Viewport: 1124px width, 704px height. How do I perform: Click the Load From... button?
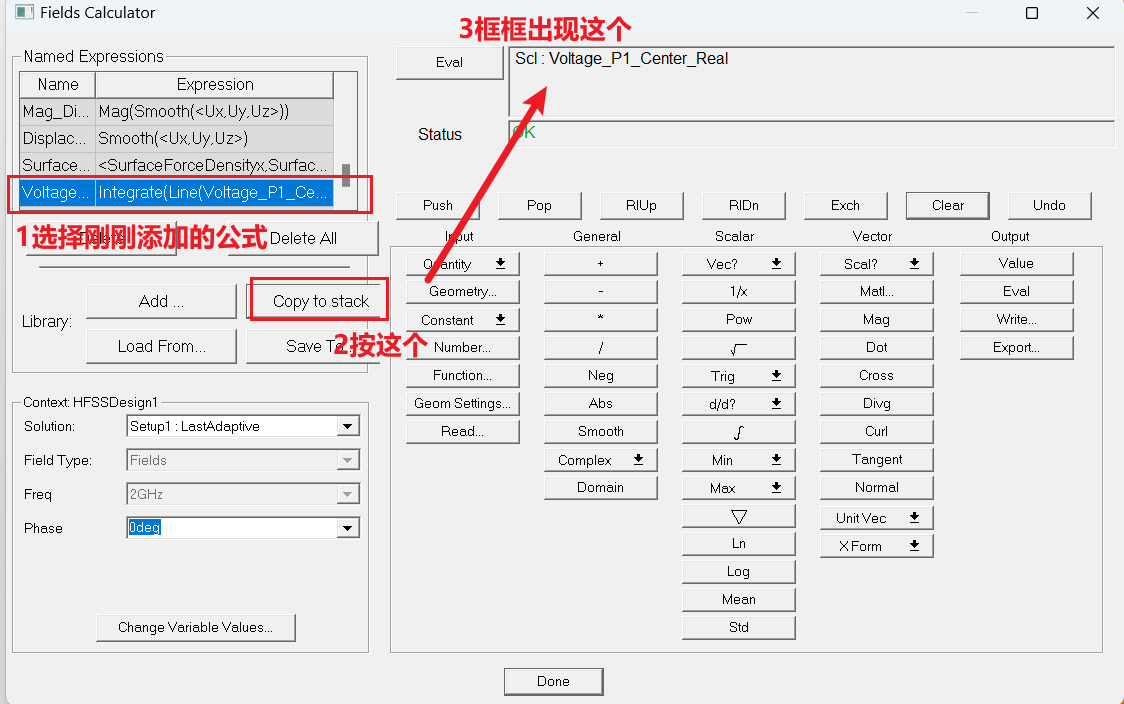pos(161,346)
